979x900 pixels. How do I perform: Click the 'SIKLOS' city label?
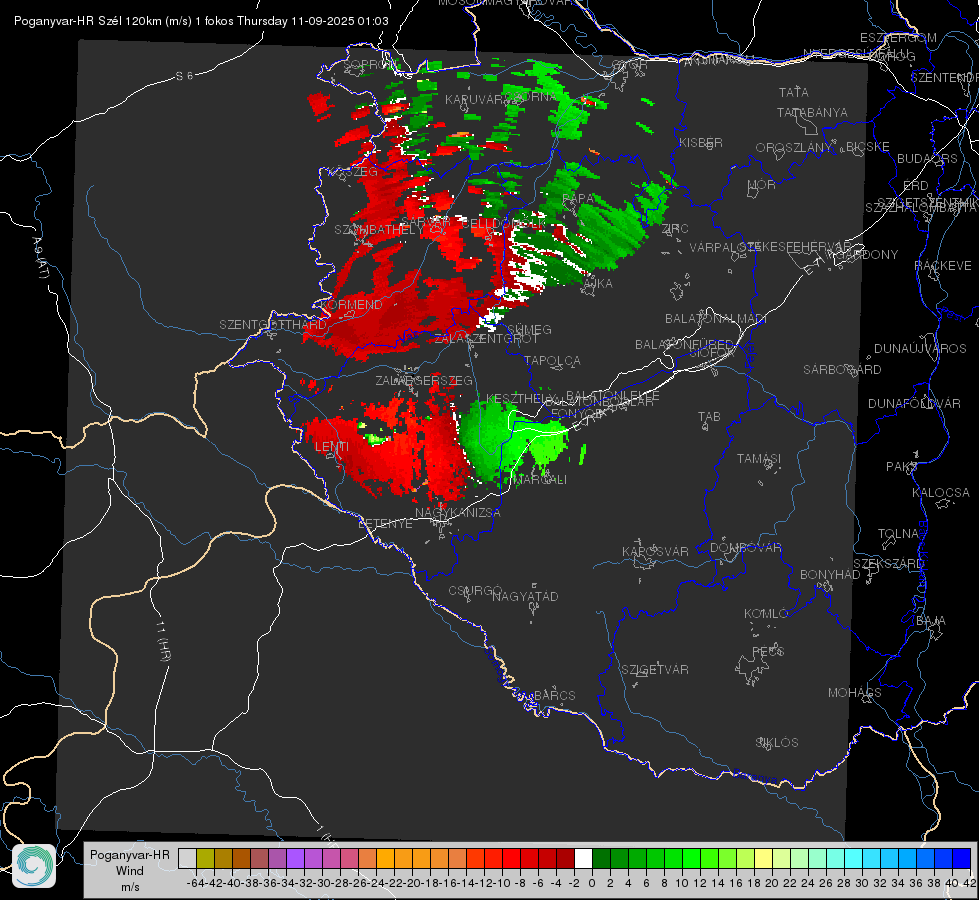point(777,743)
